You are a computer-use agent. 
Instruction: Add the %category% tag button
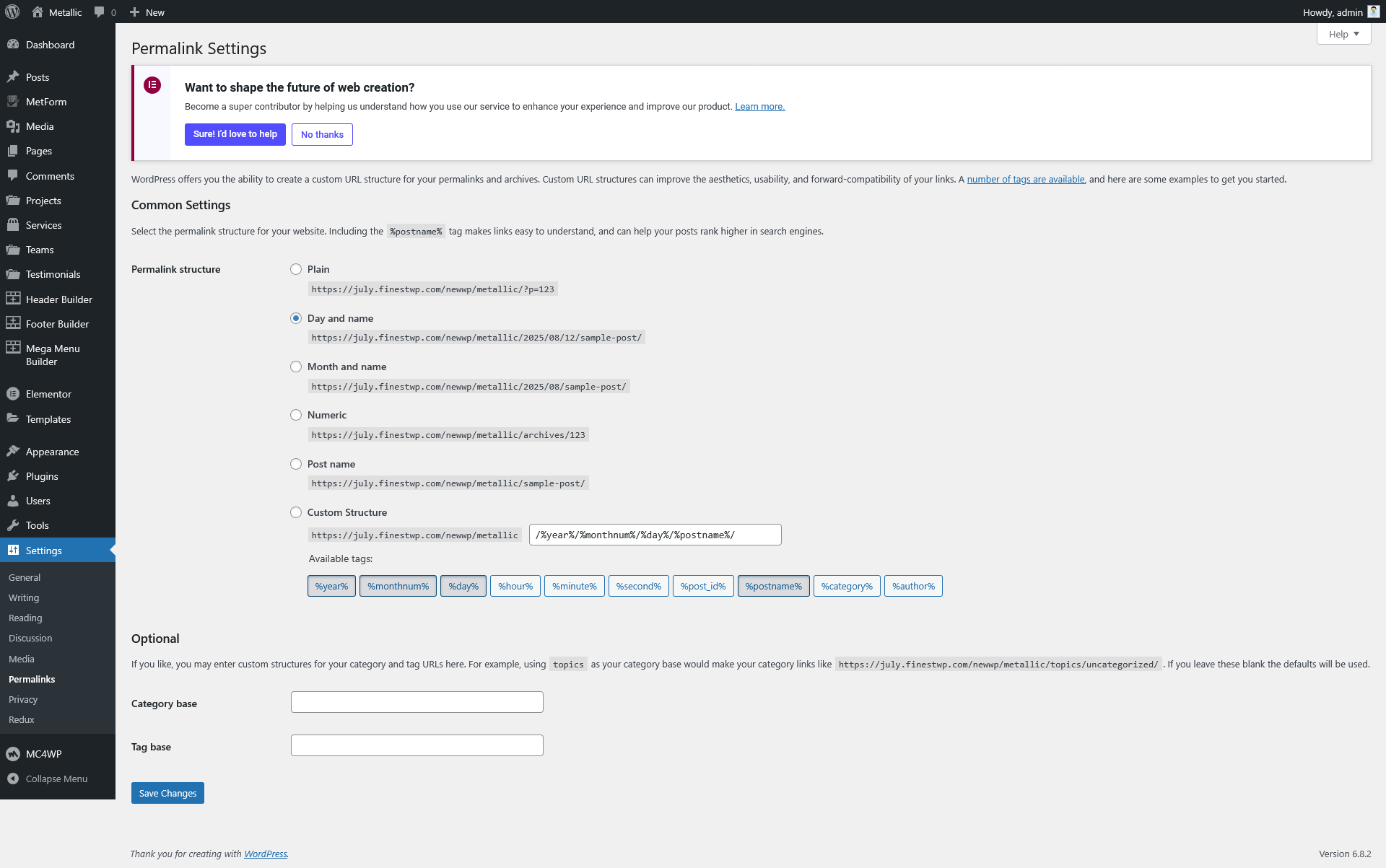point(846,586)
